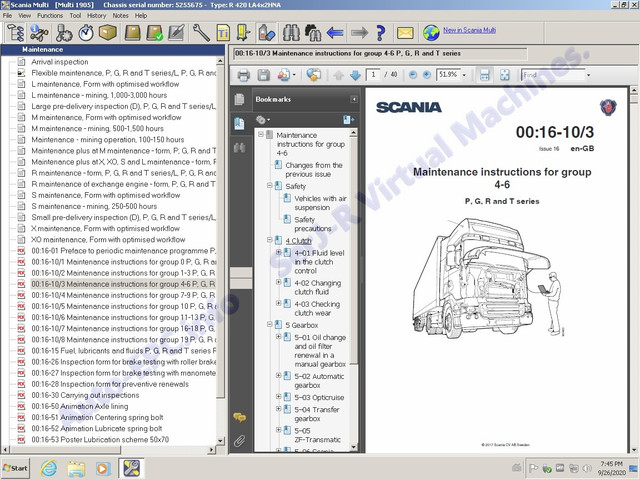Expand the 5-02 Automatic gearbox bookmark
Viewport: 640px width, 480px height.
coord(278,376)
